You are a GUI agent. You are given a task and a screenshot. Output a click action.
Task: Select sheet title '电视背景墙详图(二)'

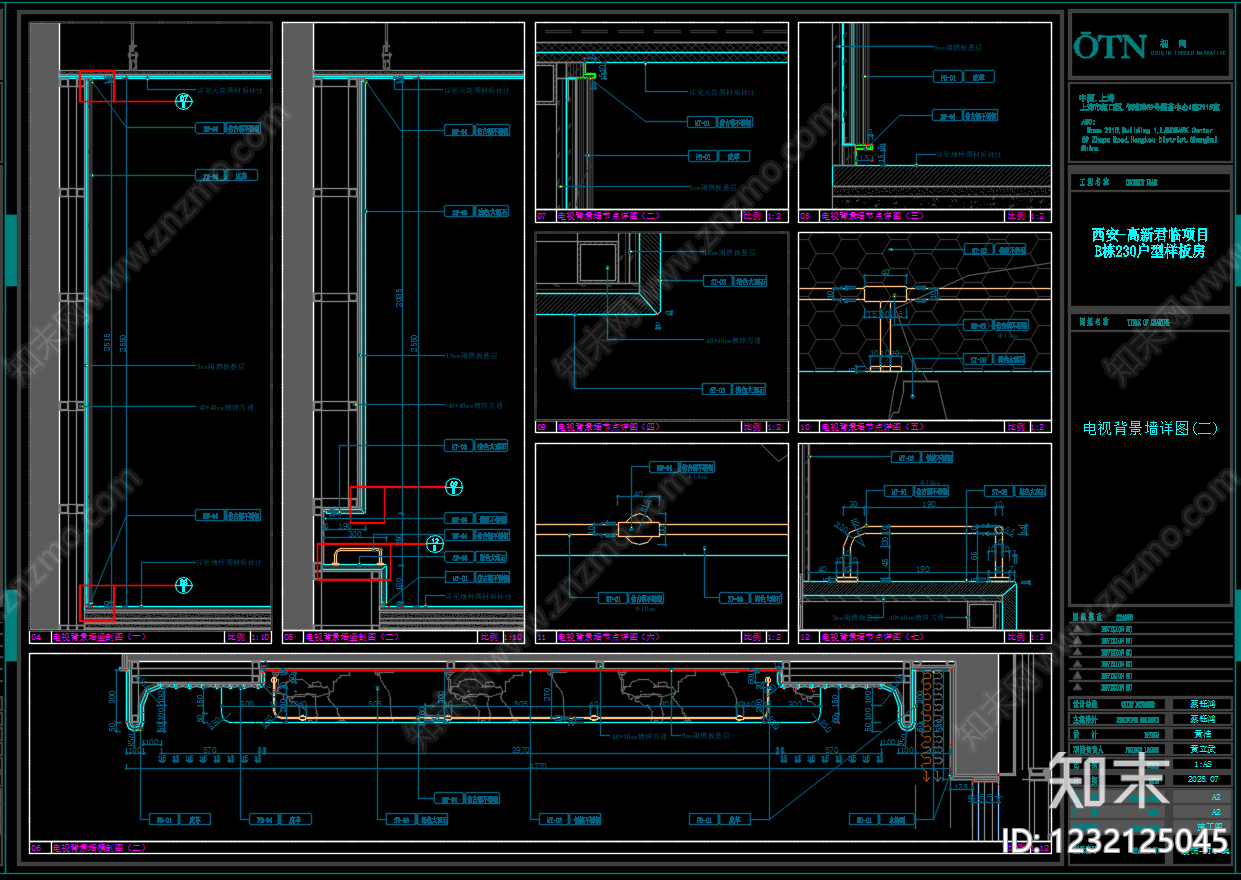pos(1150,428)
